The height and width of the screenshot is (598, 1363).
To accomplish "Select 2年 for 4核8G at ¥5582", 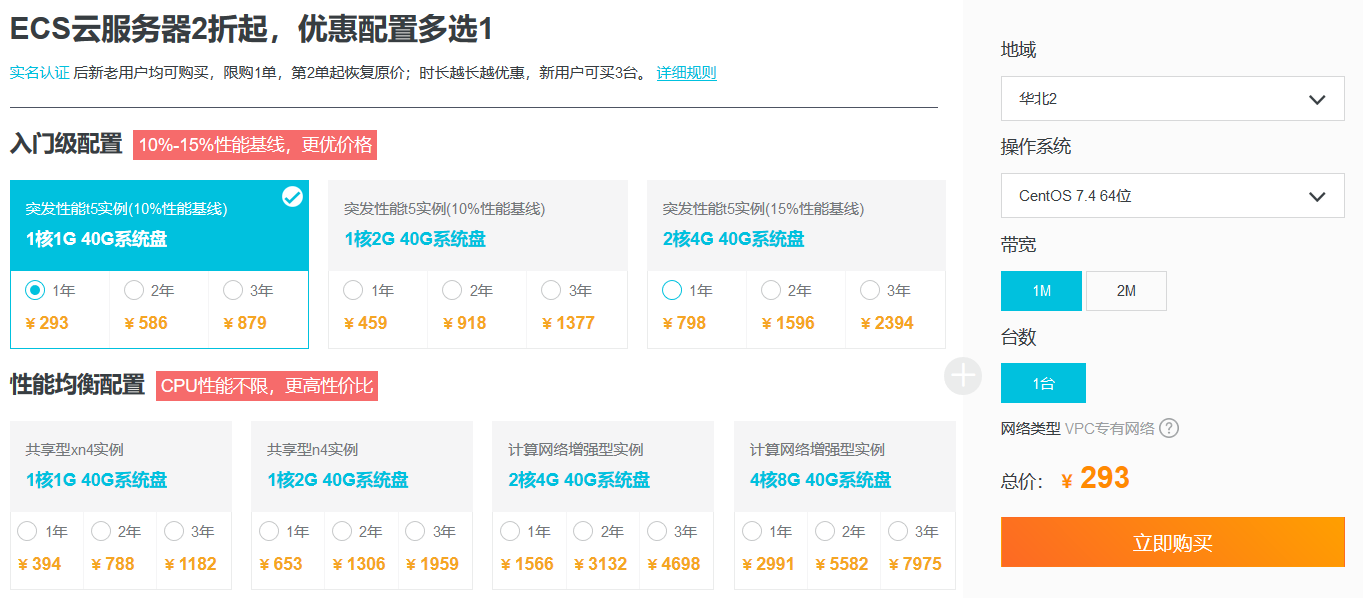I will (x=826, y=531).
